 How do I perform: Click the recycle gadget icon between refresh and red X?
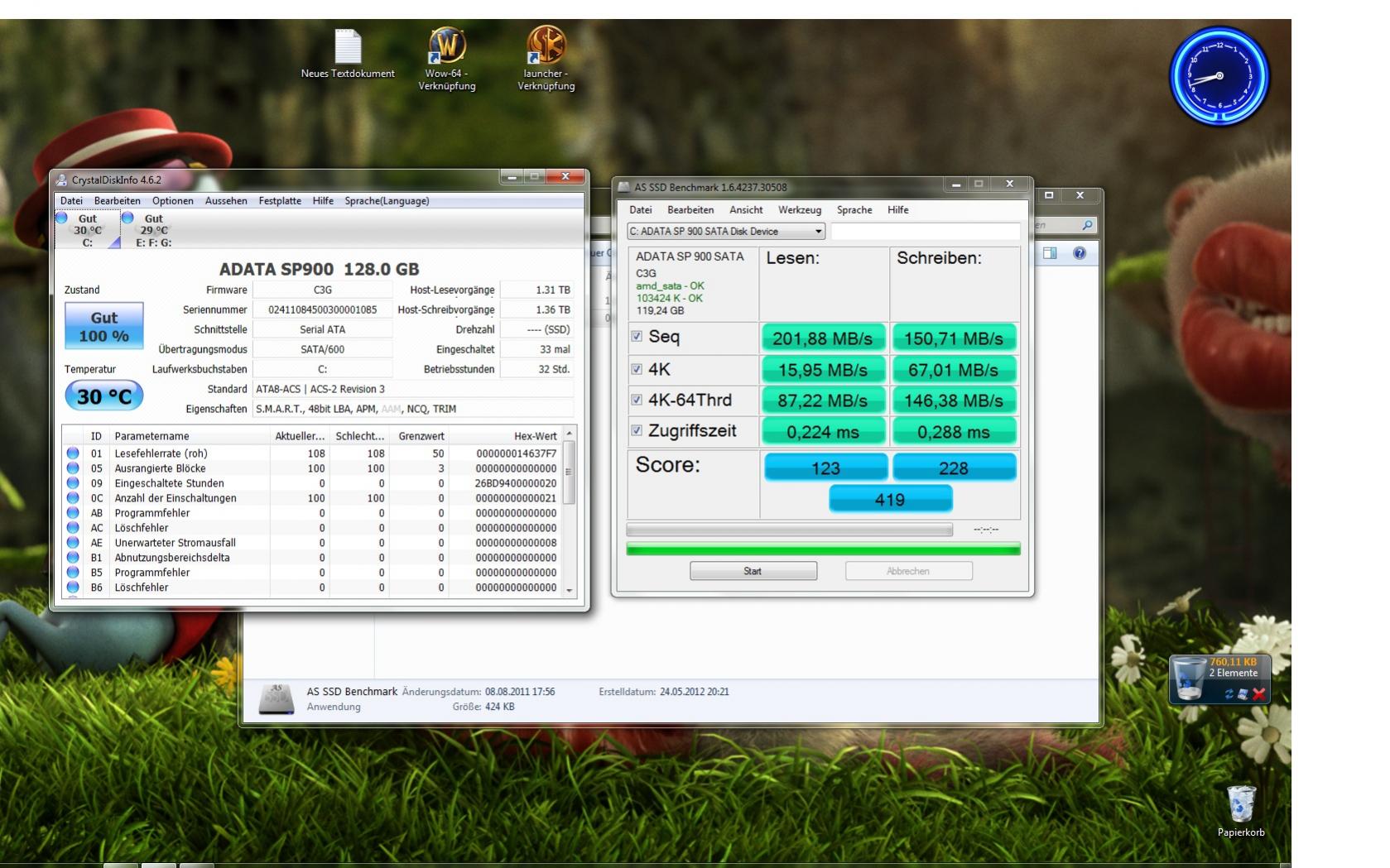point(1243,694)
